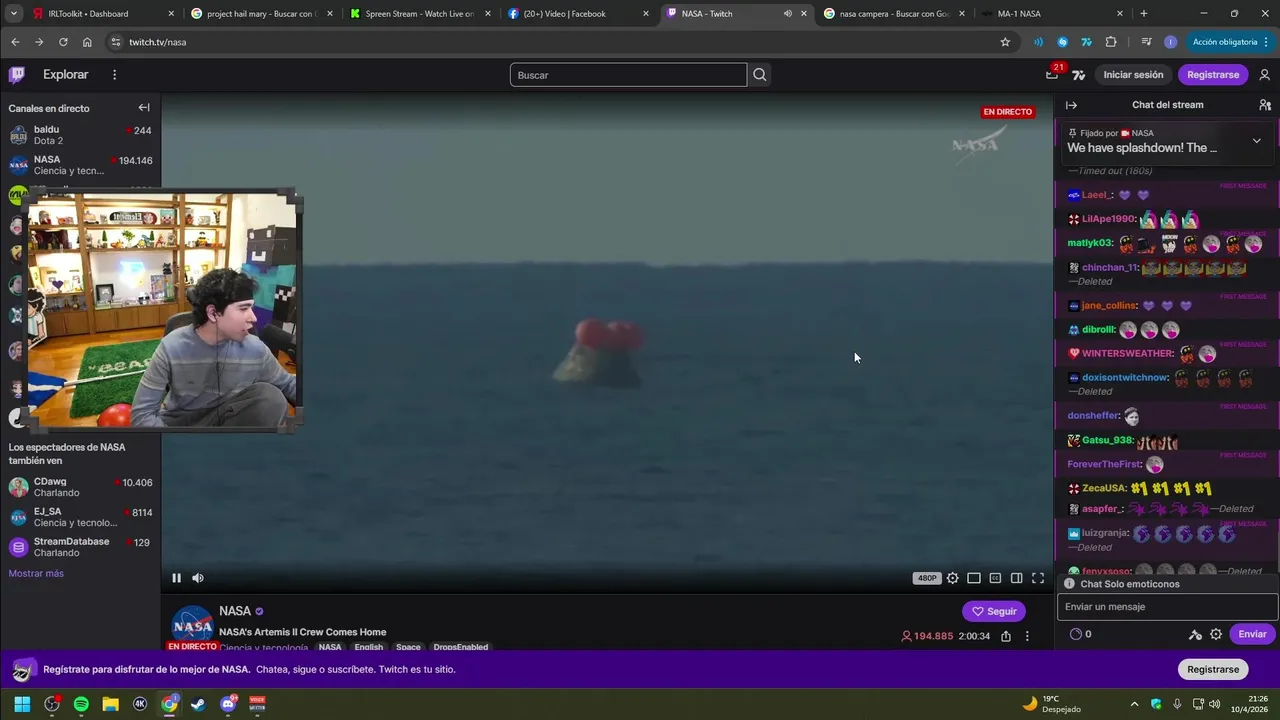
Task: Click Registrarse in the header
Action: click(1212, 75)
